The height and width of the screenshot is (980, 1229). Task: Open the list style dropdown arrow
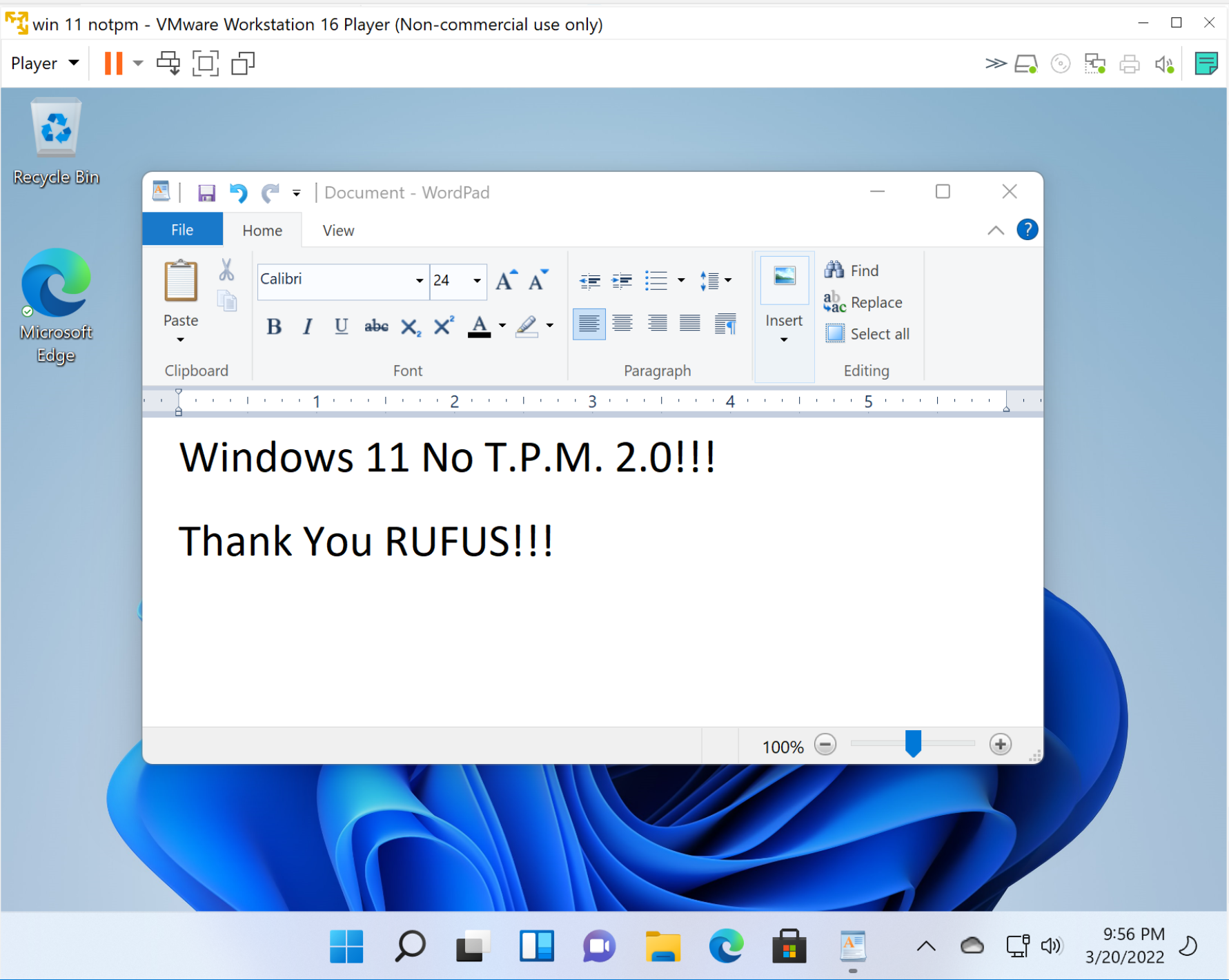click(x=681, y=280)
